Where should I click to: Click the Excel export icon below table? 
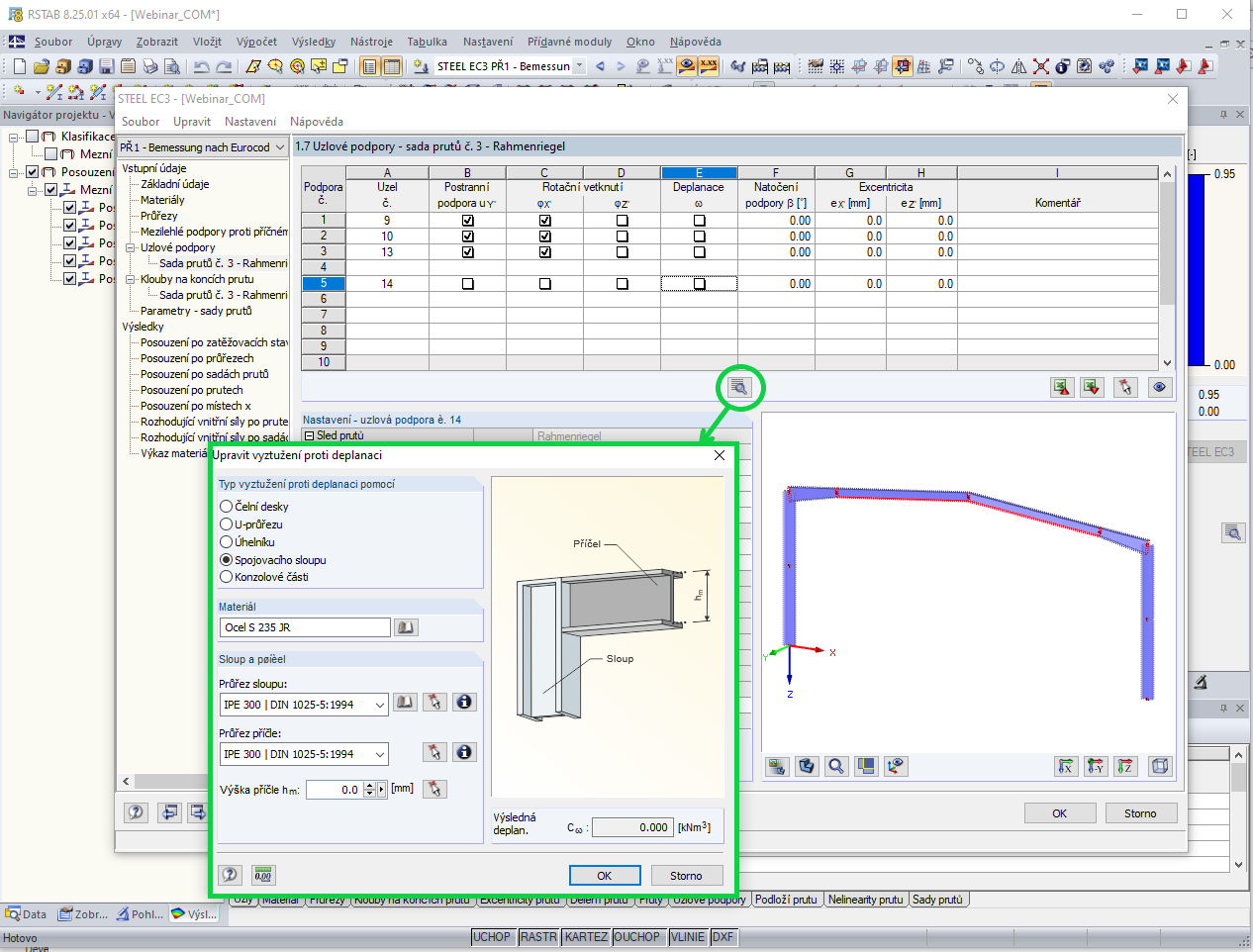point(1062,387)
